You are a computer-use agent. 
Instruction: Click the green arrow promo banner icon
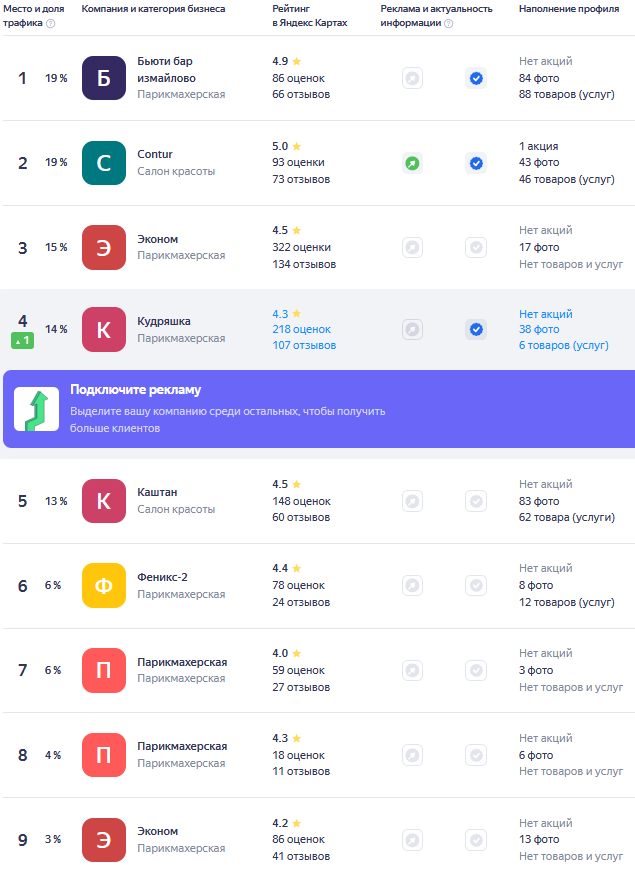(x=36, y=409)
